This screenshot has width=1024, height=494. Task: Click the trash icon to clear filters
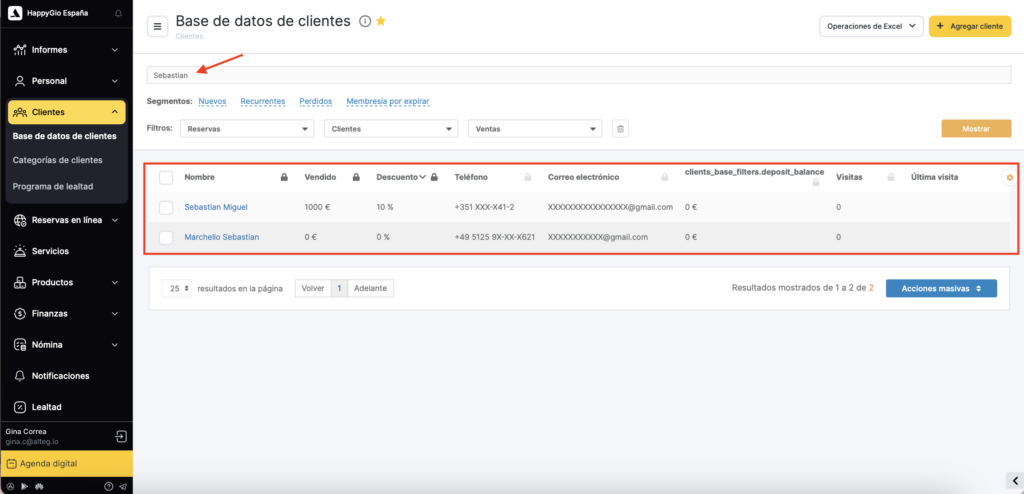620,129
